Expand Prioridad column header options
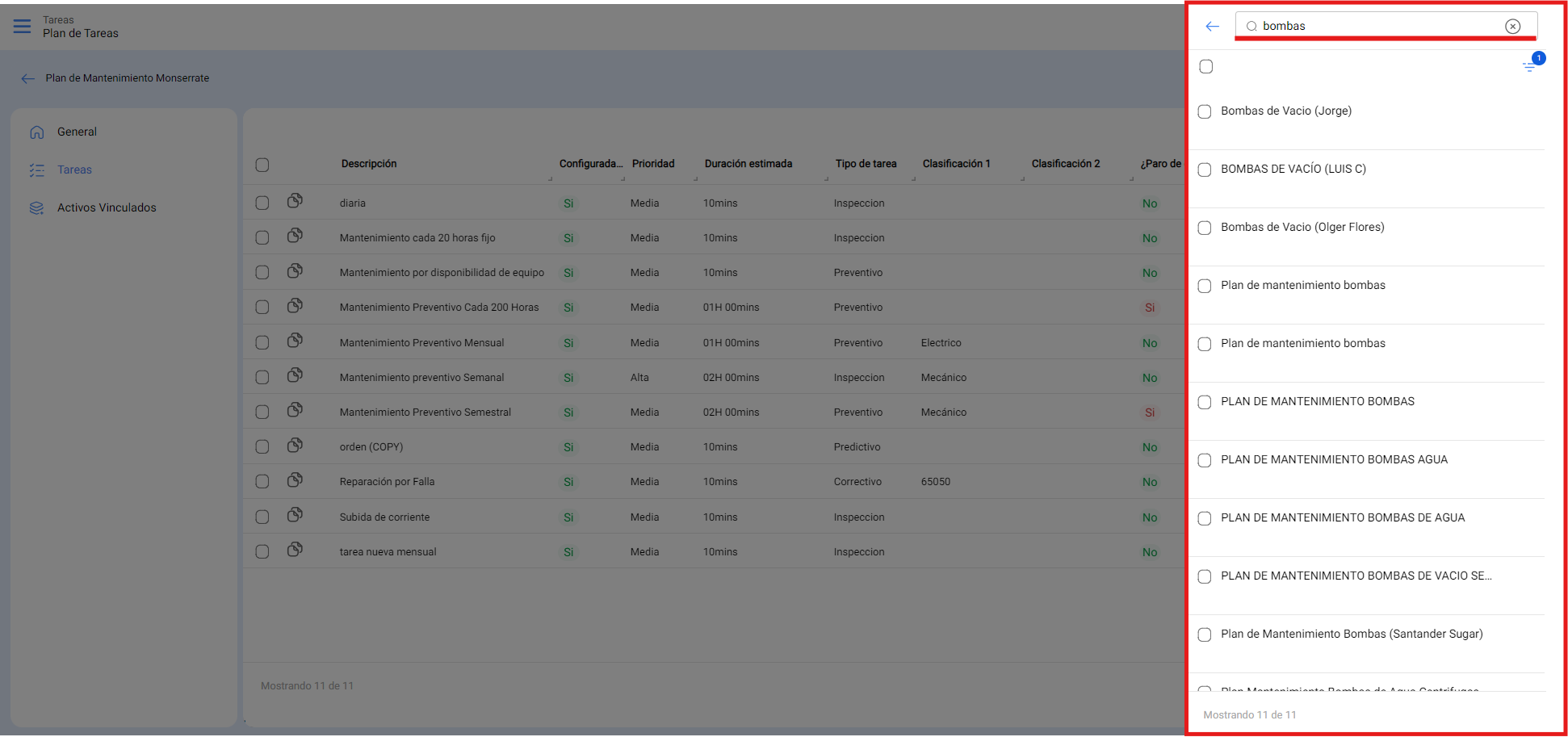 (695, 178)
